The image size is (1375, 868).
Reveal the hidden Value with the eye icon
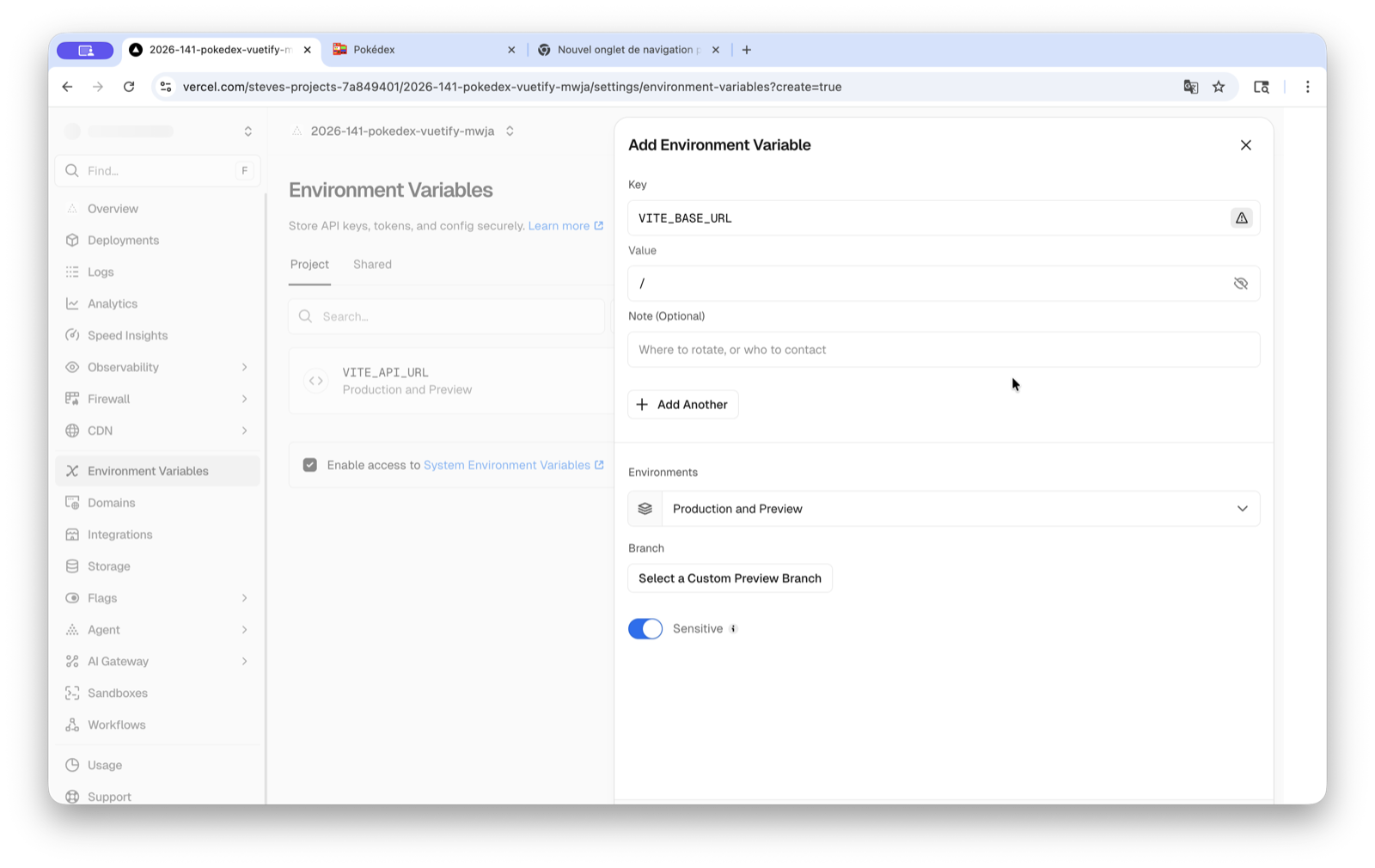(x=1240, y=283)
